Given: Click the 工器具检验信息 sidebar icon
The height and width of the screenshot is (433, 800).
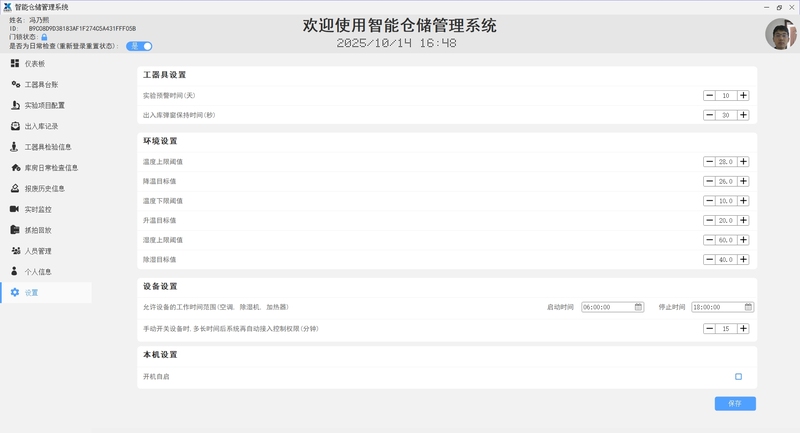Looking at the screenshot, I should click(x=14, y=147).
